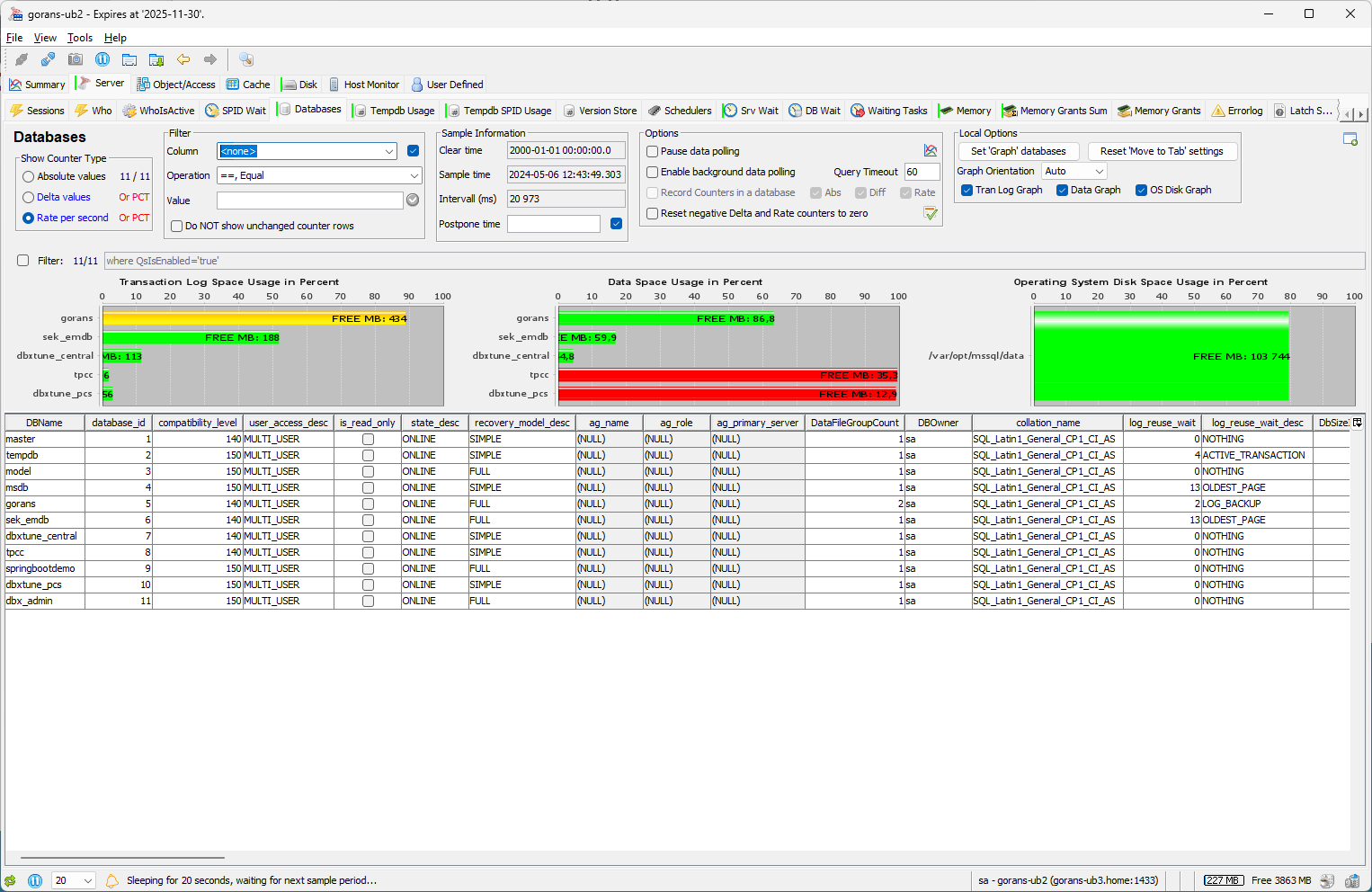1372x892 pixels.
Task: Open the Graph Orientation Auto dropdown
Action: click(x=1074, y=171)
